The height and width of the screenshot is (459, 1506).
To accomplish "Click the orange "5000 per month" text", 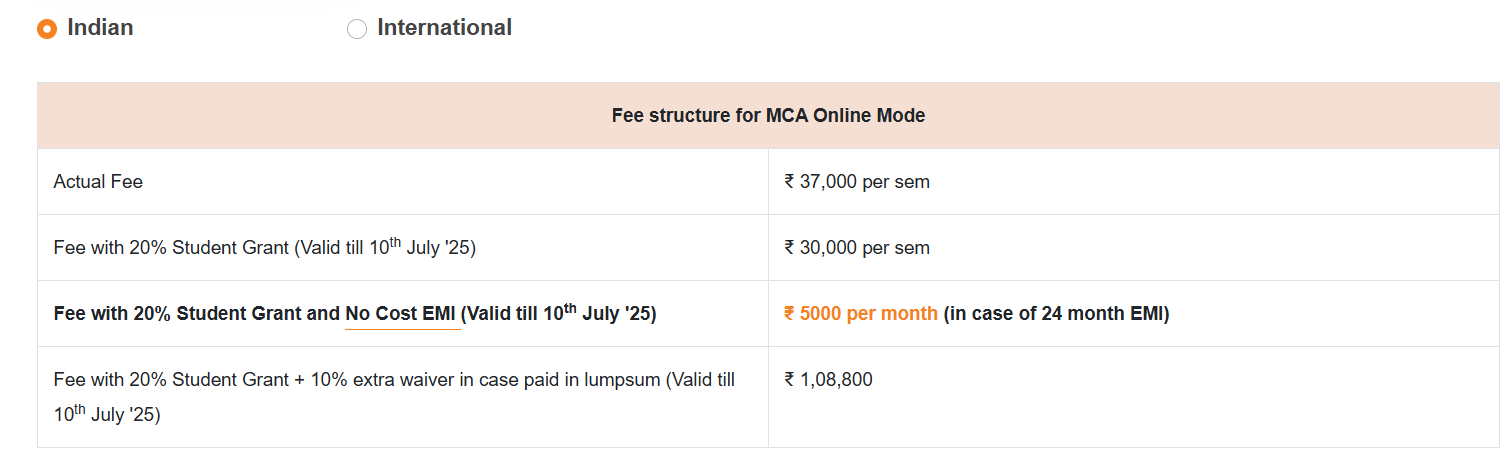I will pos(868,314).
